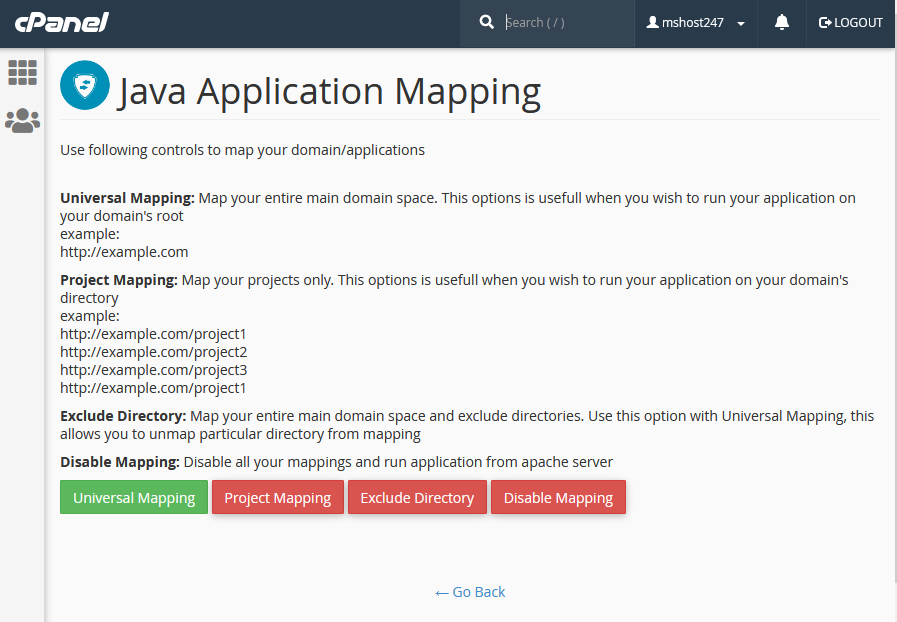The width and height of the screenshot is (897, 622).
Task: Click the Java Application Mapping page title
Action: 330,91
